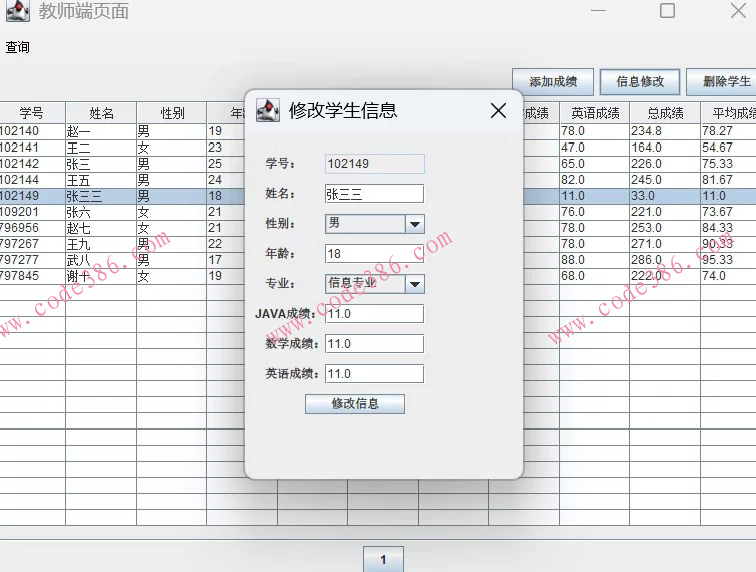The width and height of the screenshot is (756, 572).
Task: Click name cell 赵七
Action: point(101,228)
